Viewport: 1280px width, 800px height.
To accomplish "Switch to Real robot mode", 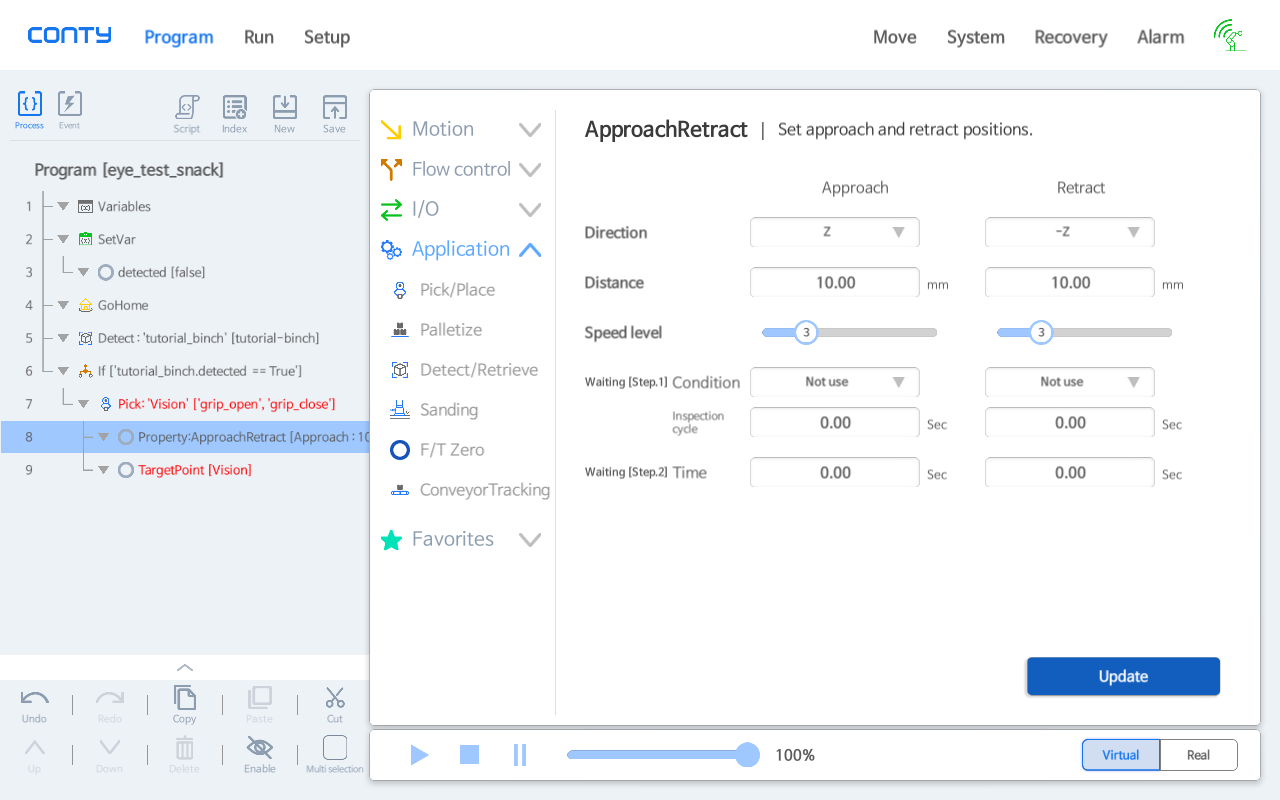I will [1199, 755].
